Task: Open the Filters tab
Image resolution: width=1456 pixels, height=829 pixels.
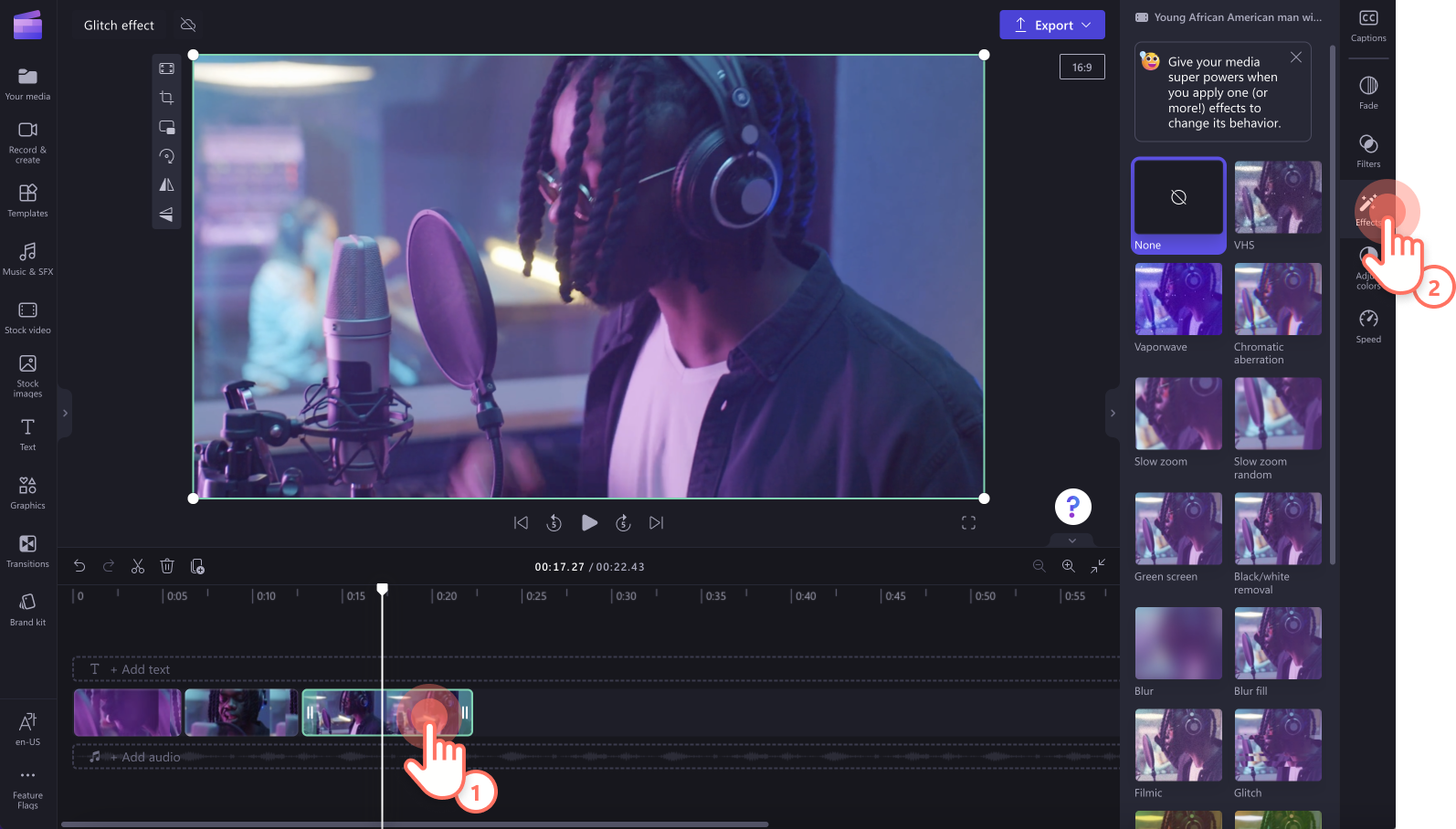Action: pyautogui.click(x=1368, y=152)
